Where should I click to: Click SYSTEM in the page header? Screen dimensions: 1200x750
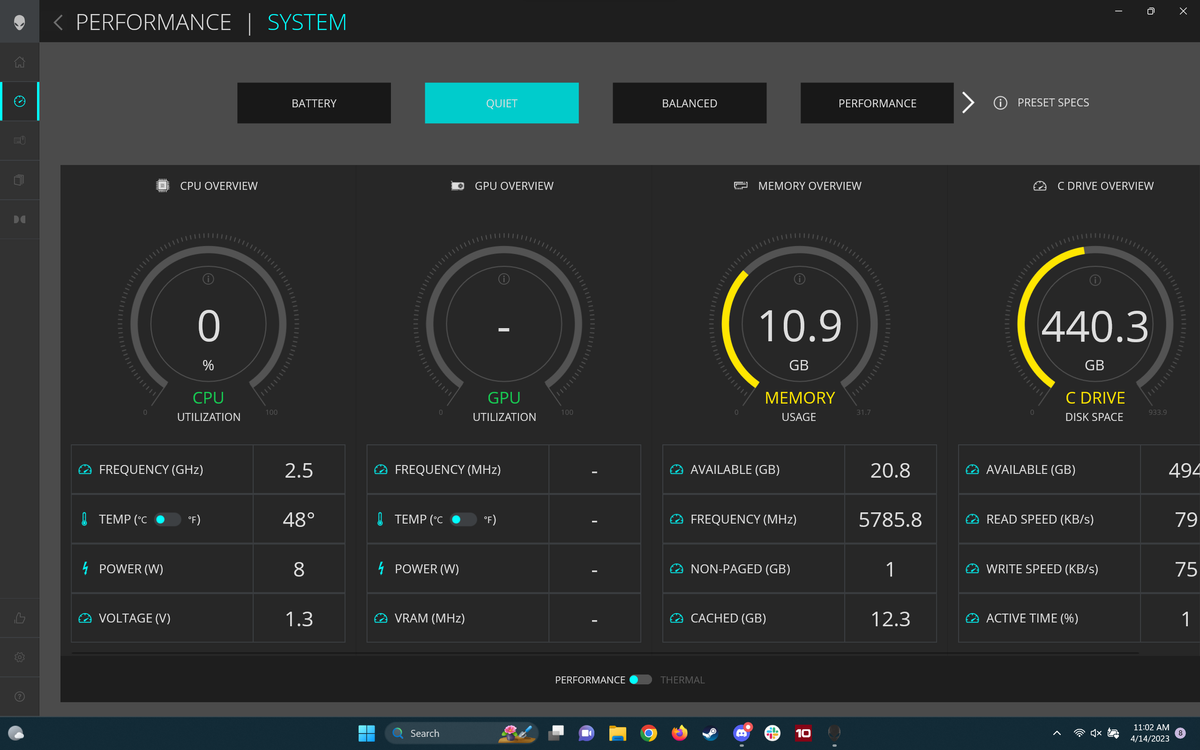[x=307, y=22]
